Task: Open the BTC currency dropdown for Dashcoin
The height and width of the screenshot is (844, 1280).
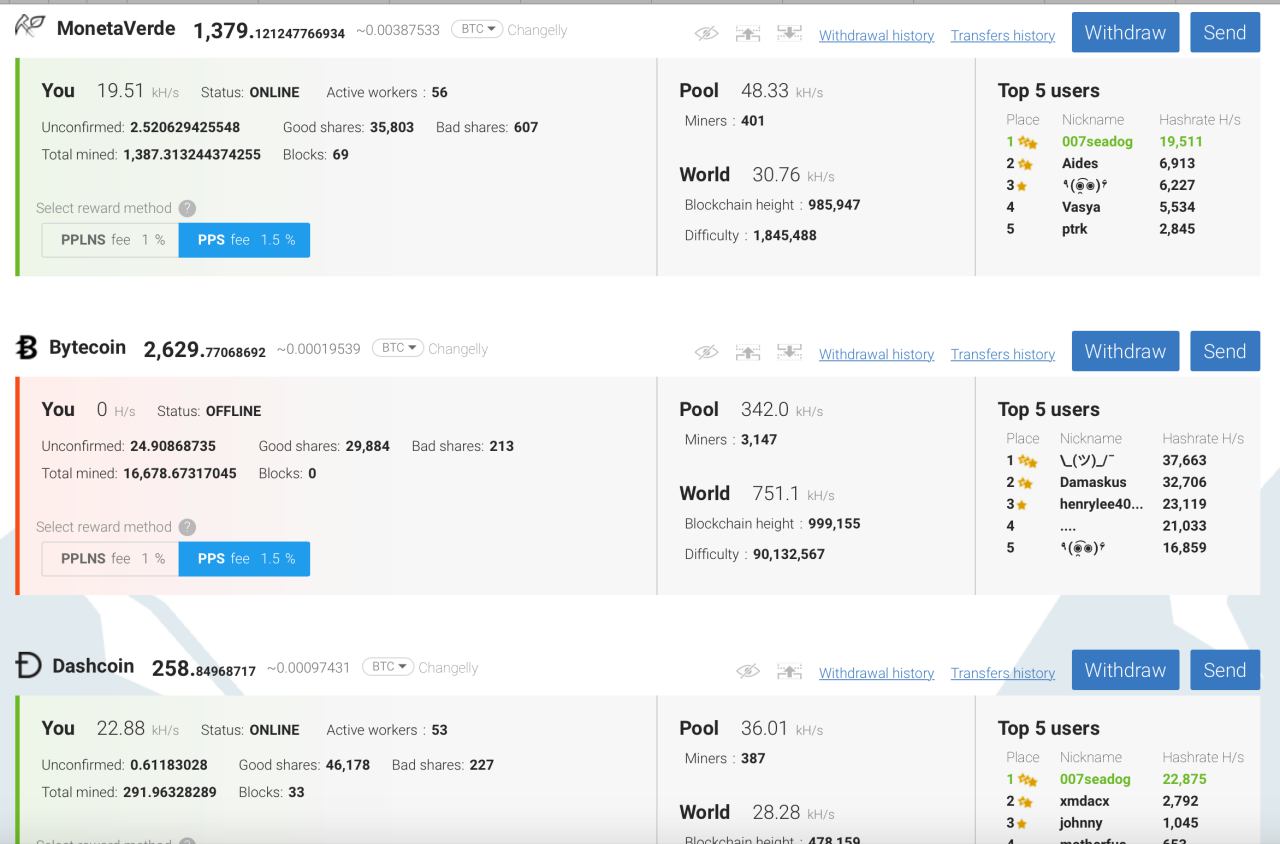Action: [387, 667]
